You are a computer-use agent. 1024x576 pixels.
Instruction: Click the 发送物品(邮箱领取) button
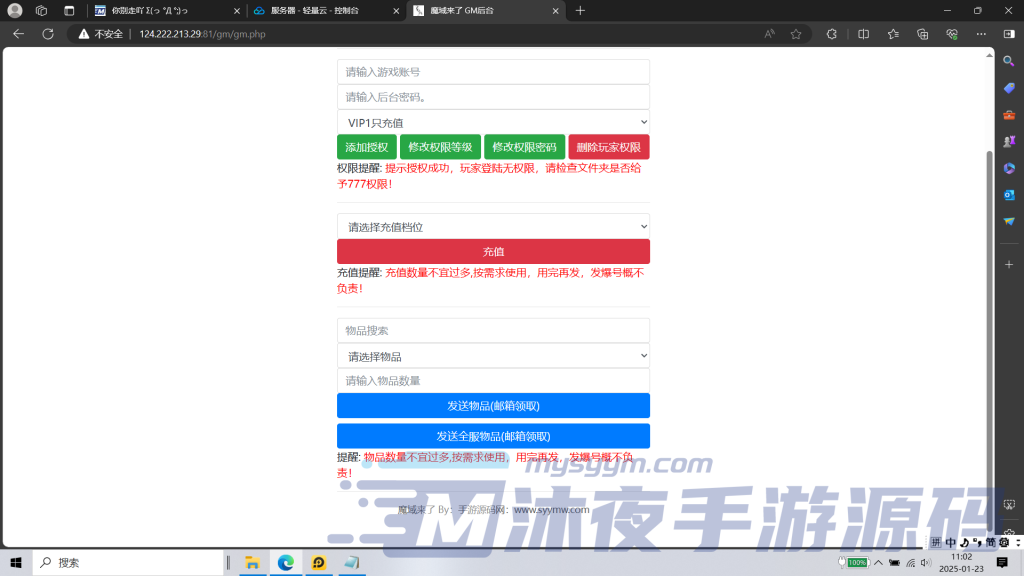click(x=493, y=405)
